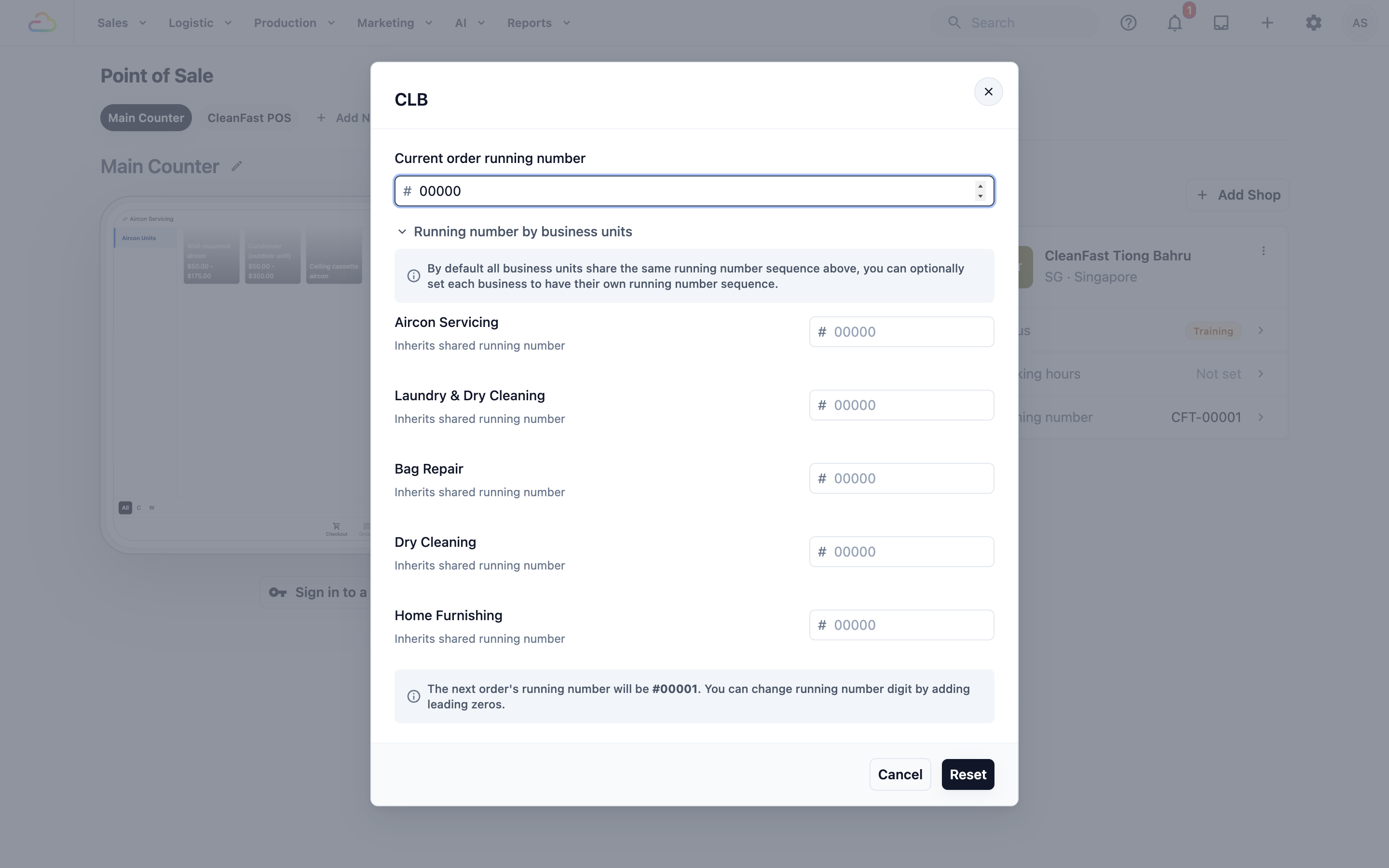Viewport: 1389px width, 868px height.
Task: Click the Bag Repair running number field
Action: click(x=901, y=478)
